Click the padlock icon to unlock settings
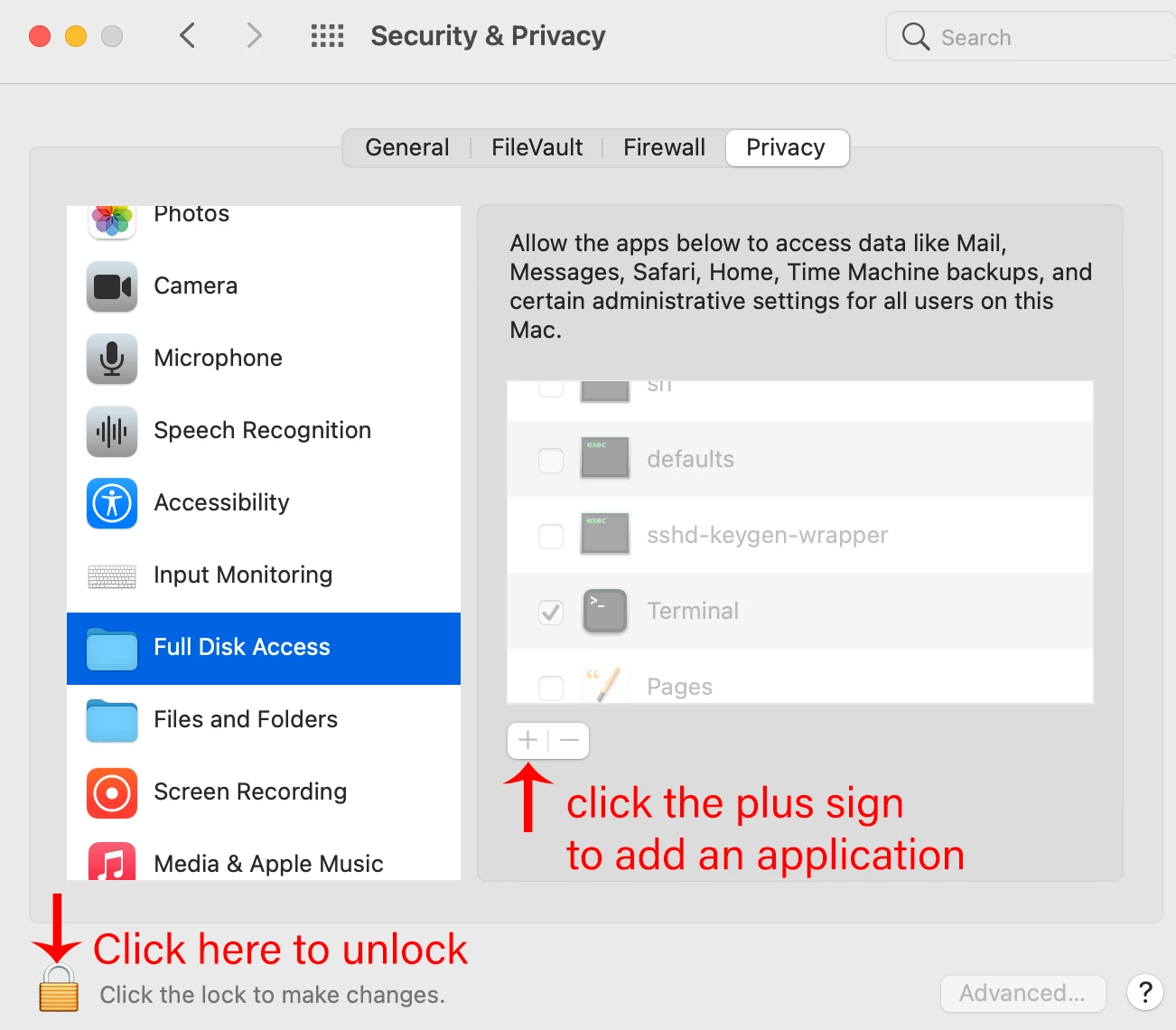Image resolution: width=1176 pixels, height=1030 pixels. tap(59, 987)
